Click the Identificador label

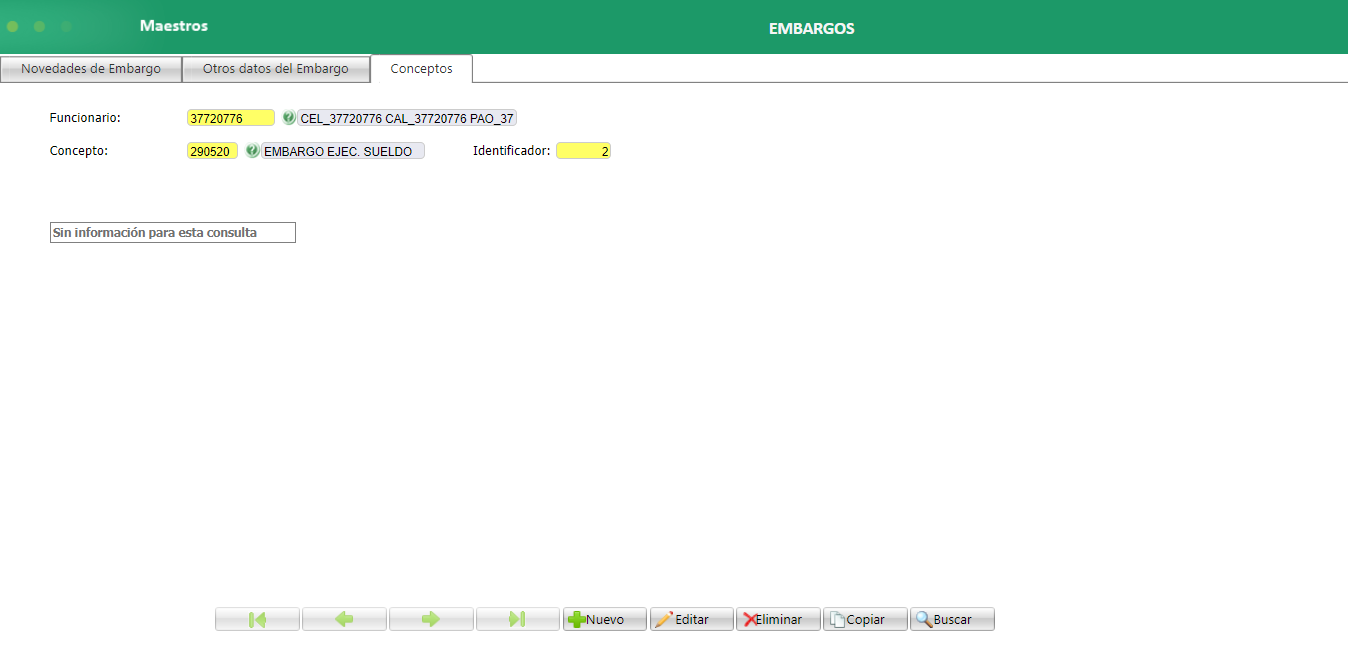click(511, 151)
